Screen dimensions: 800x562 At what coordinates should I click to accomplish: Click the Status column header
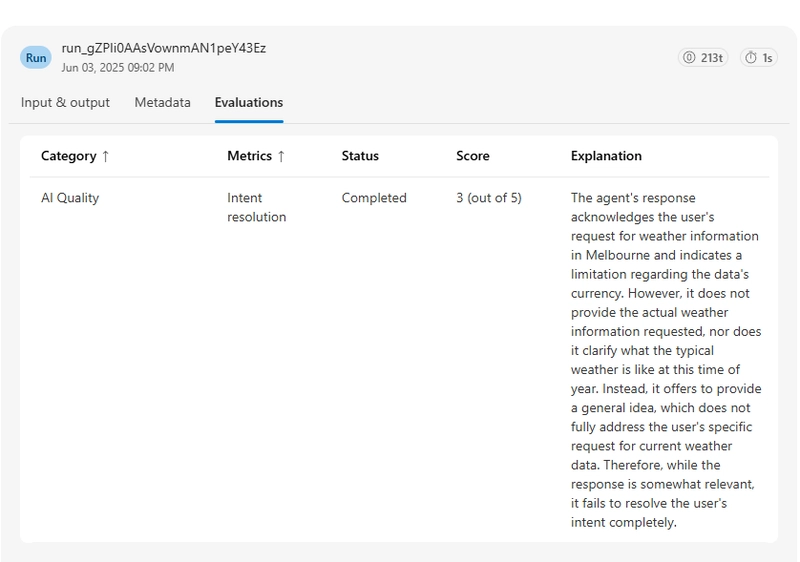[x=360, y=156]
